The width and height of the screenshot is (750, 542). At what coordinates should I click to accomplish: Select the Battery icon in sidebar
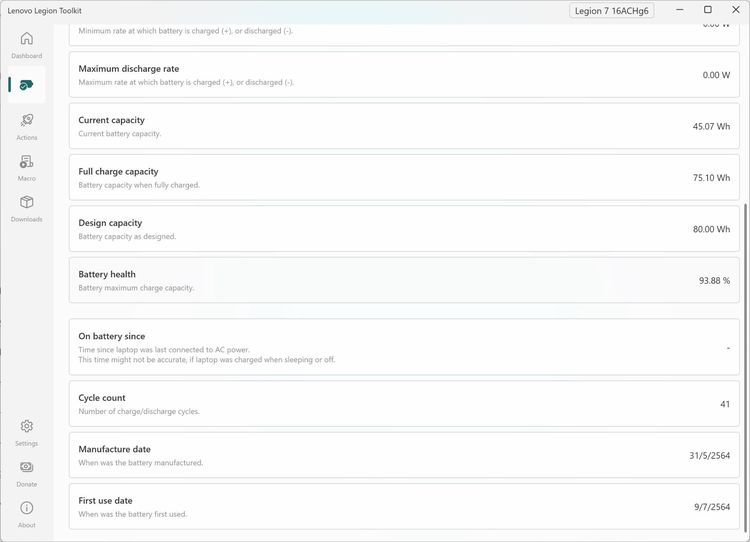tap(27, 85)
